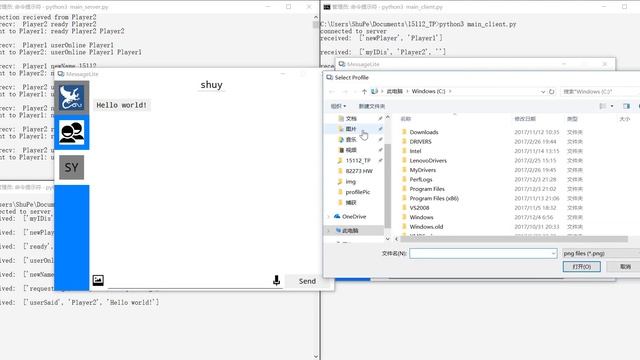640x360 pixels.
Task: Open the img folder in sidebar
Action: tap(351, 182)
